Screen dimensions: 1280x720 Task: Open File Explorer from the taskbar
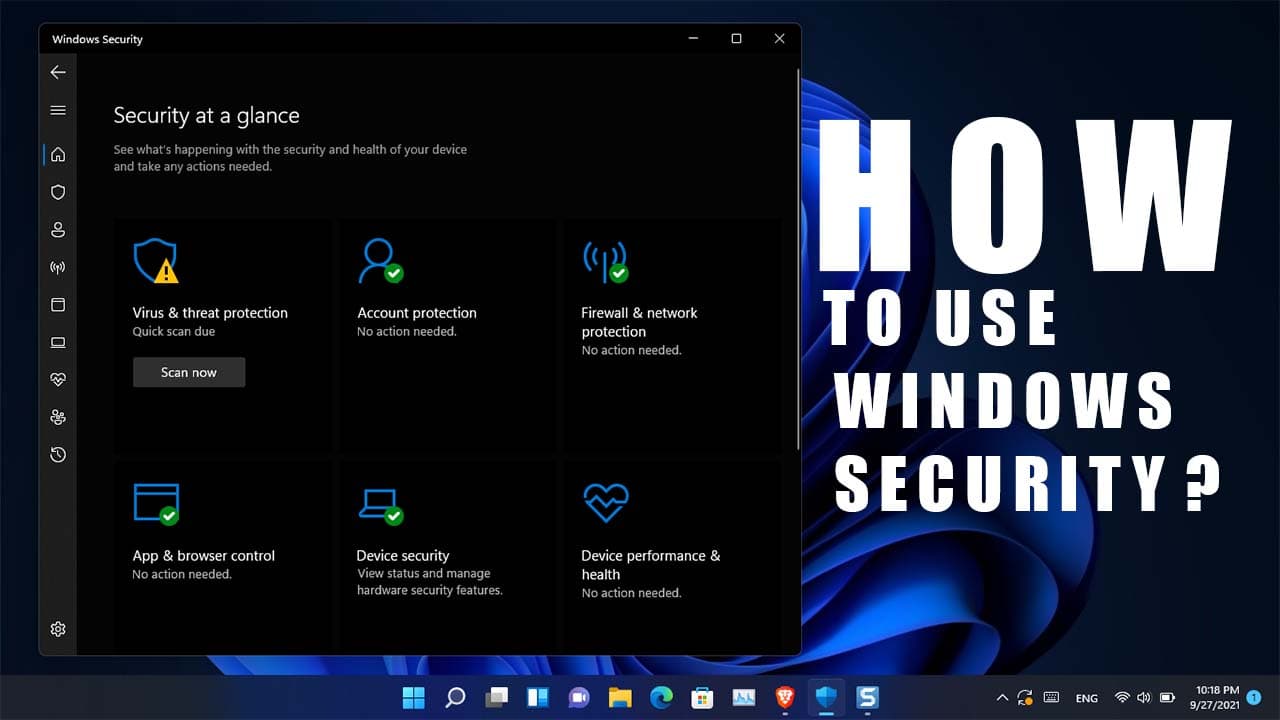[620, 697]
